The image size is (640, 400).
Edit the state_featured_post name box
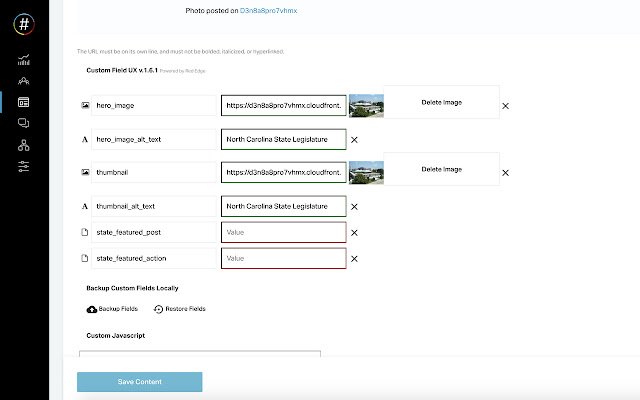click(x=154, y=232)
